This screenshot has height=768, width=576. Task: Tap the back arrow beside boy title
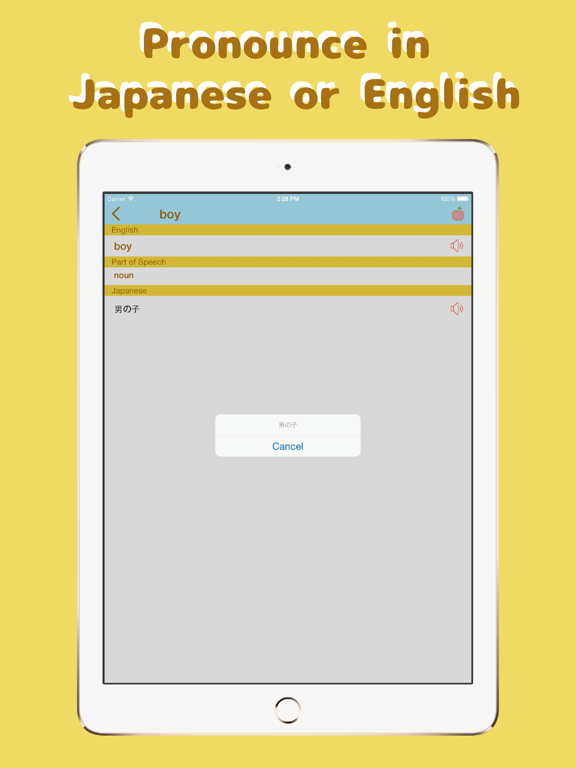coord(116,214)
